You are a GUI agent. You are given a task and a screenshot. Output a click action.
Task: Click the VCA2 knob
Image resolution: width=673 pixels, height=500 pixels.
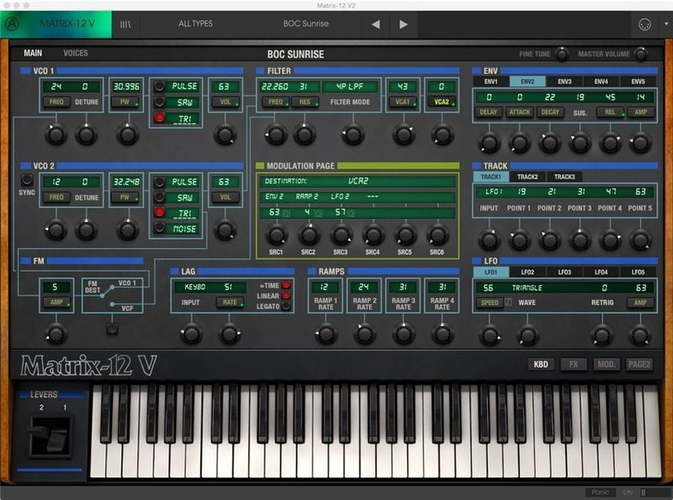[442, 135]
